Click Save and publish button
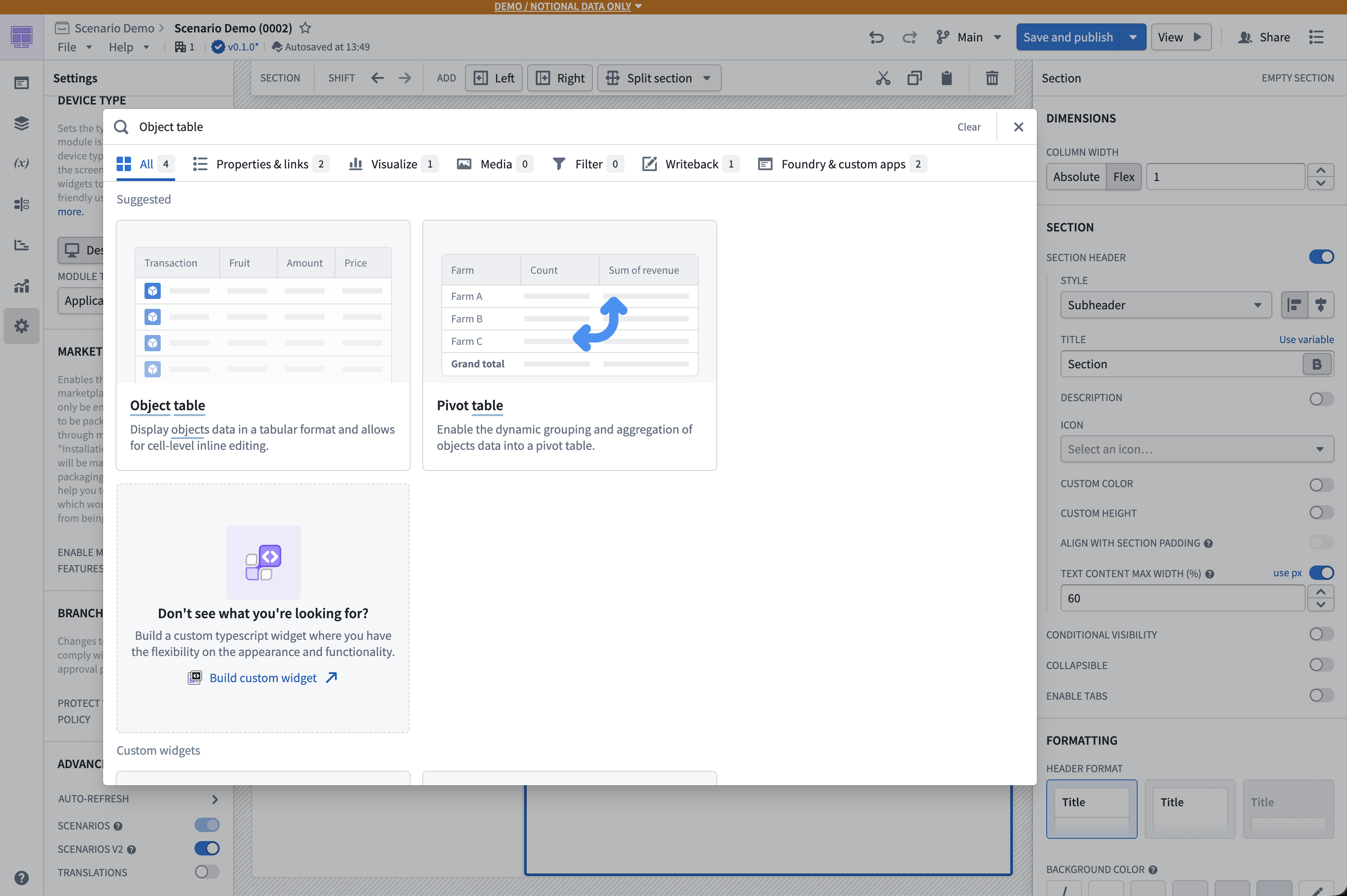 tap(1068, 37)
